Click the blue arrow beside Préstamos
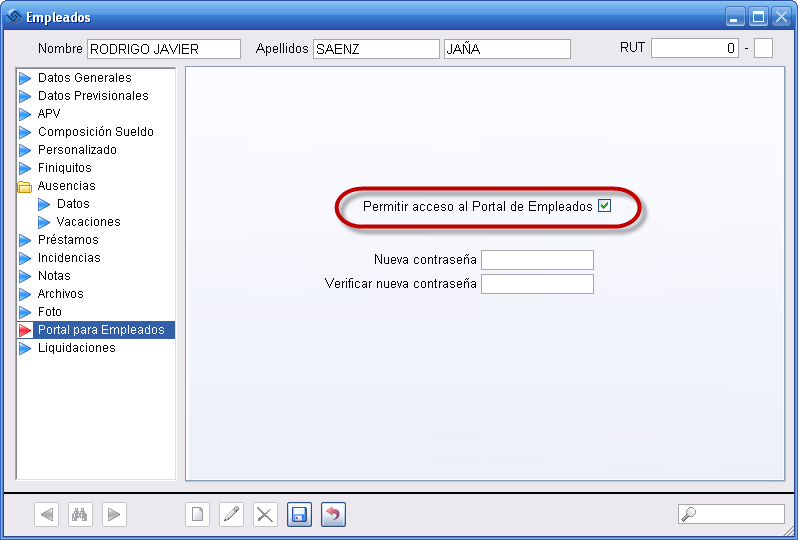 pos(25,240)
